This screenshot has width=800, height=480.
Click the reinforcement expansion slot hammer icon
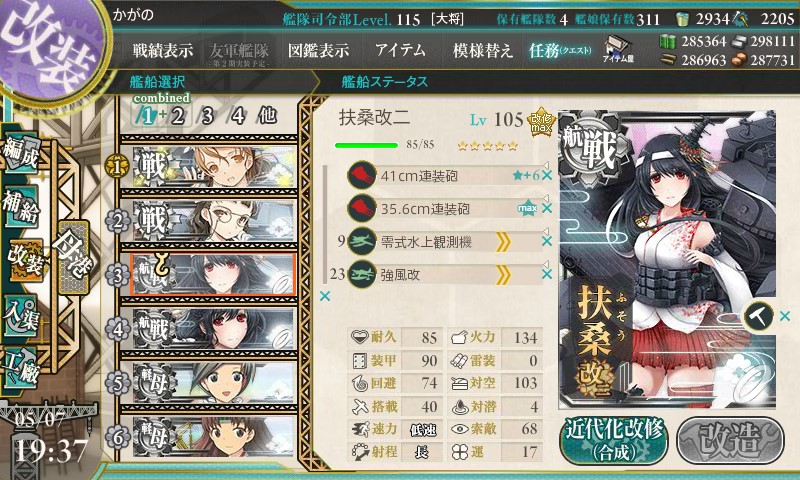[758, 316]
